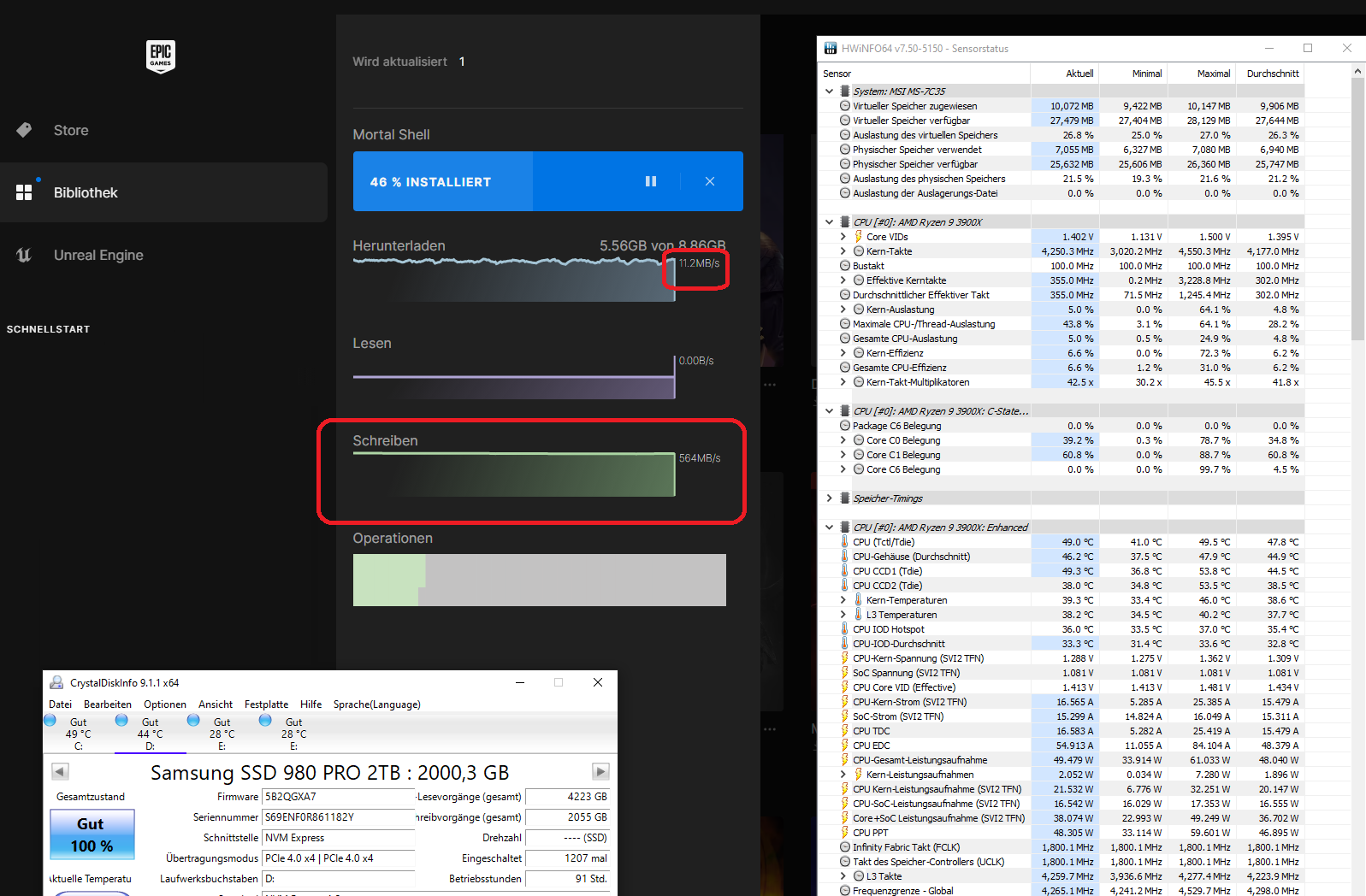This screenshot has height=896, width=1366.
Task: Expand Core C0 Belegung row
Action: 843,440
